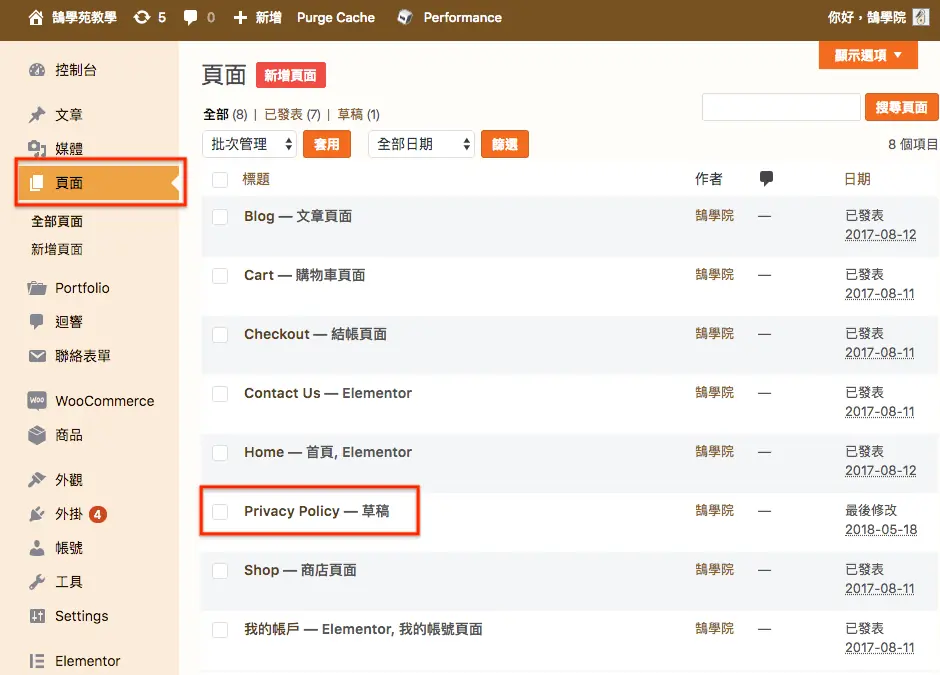Expand the 顯示選項 screen options panel

coord(868,55)
